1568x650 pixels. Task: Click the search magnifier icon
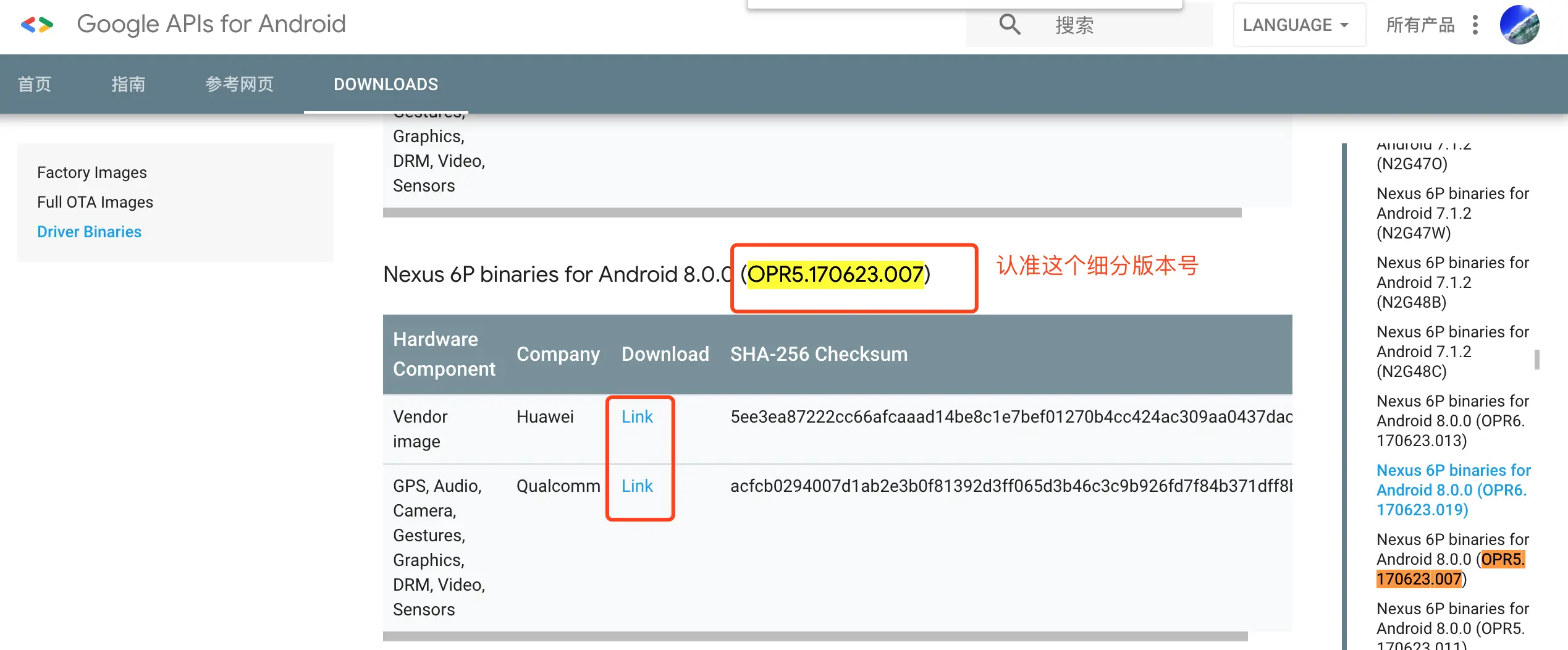(x=1010, y=25)
